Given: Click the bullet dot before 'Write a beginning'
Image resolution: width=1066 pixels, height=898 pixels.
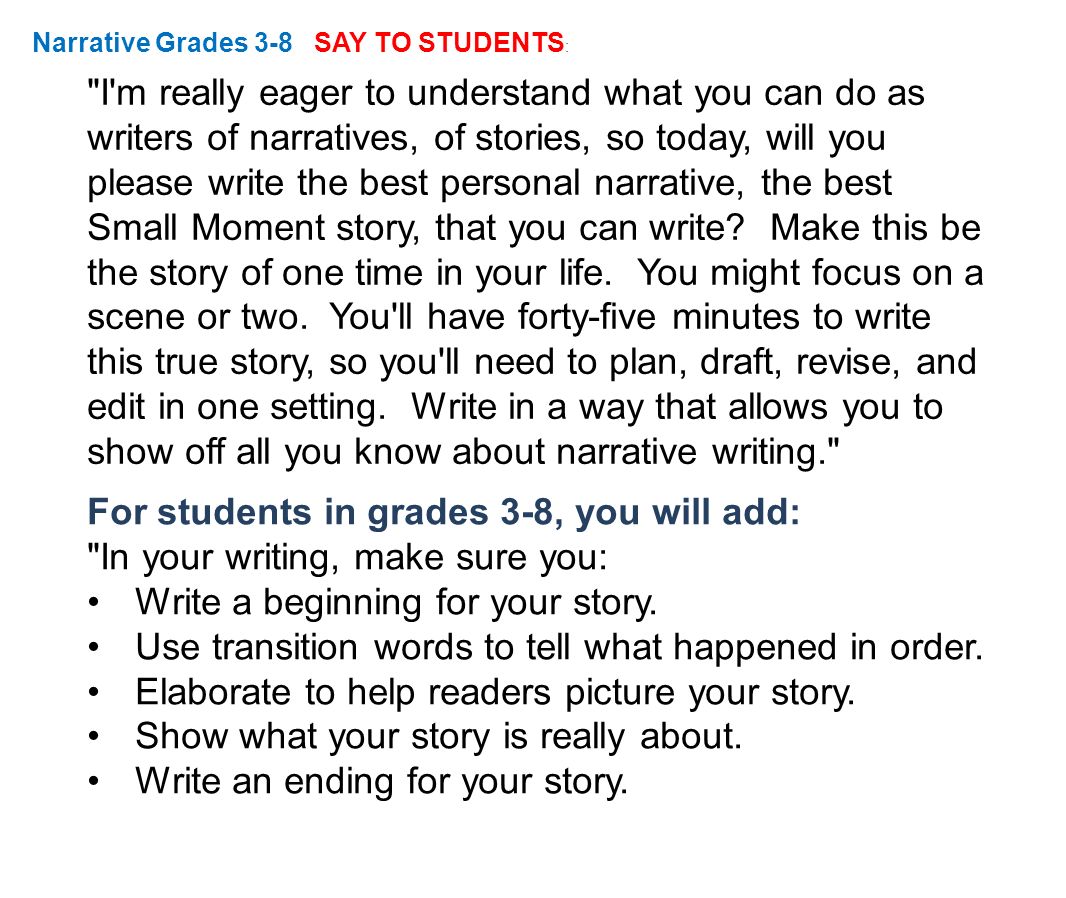Looking at the screenshot, I should [x=94, y=603].
